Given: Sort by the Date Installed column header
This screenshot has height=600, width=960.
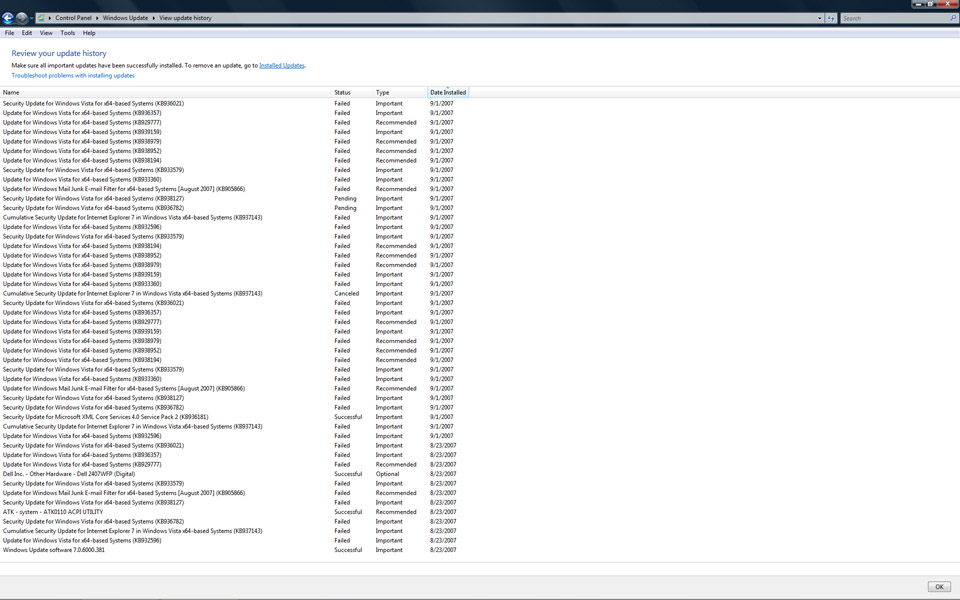Looking at the screenshot, I should [448, 92].
